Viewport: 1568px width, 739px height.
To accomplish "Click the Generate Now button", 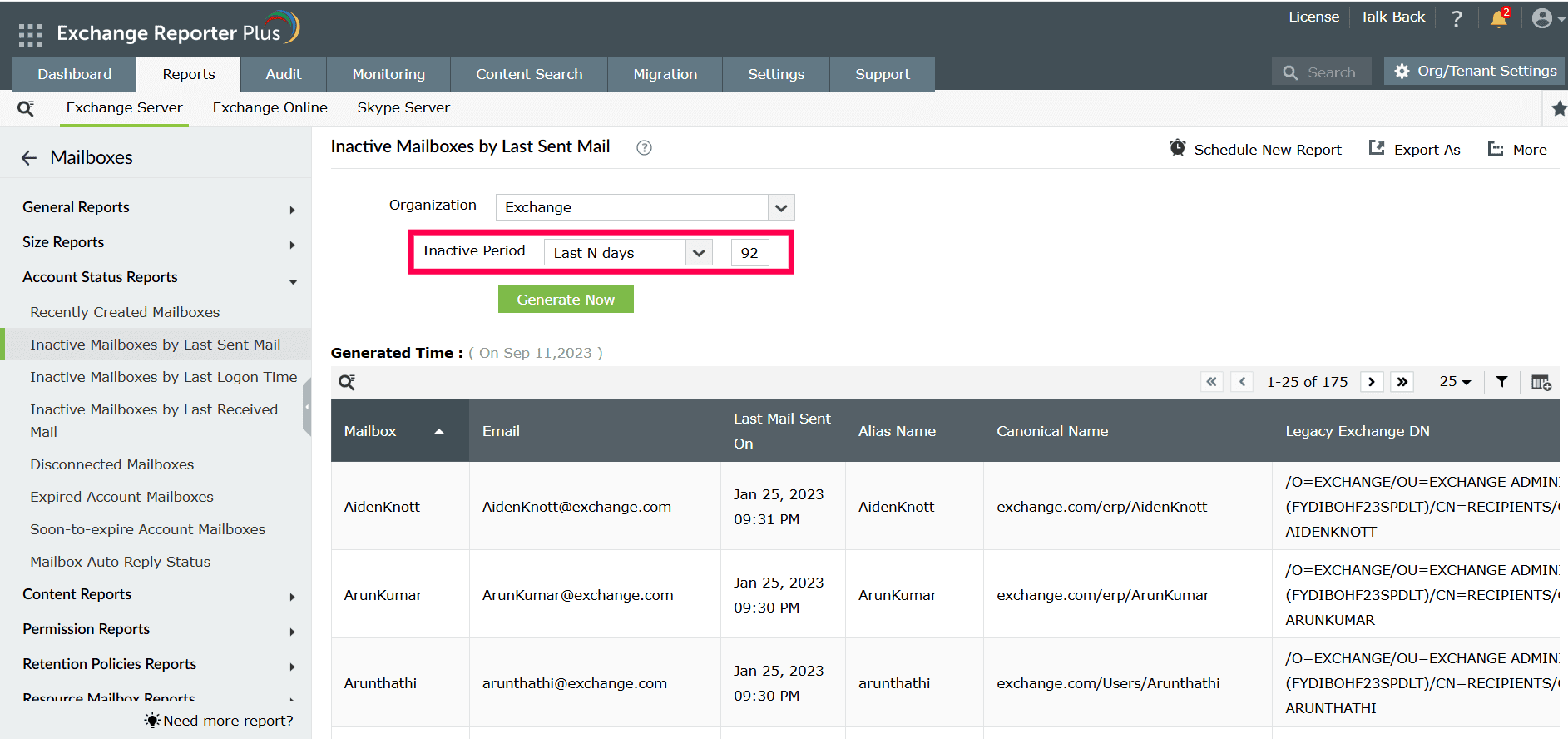I will pyautogui.click(x=566, y=300).
